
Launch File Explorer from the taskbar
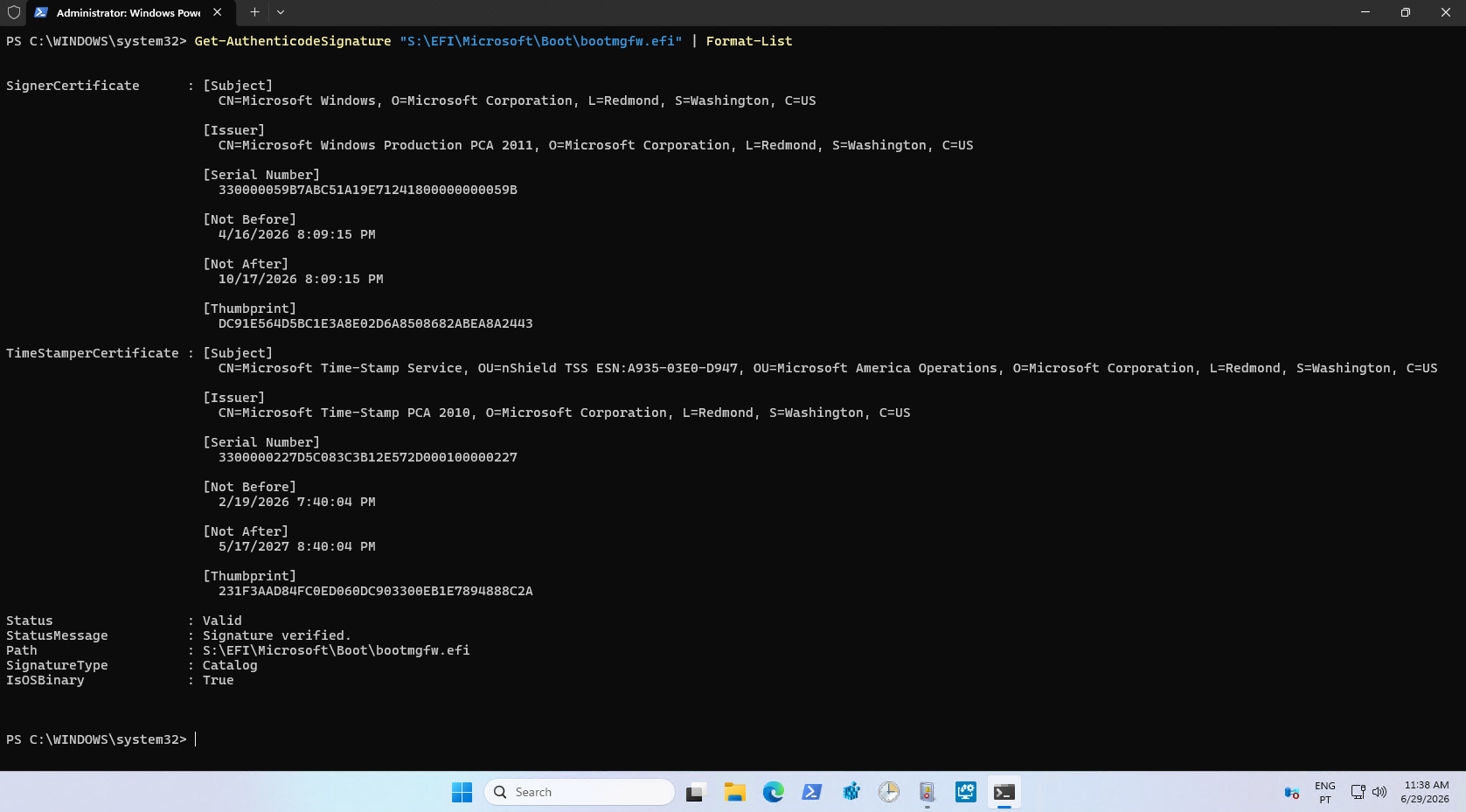(734, 792)
